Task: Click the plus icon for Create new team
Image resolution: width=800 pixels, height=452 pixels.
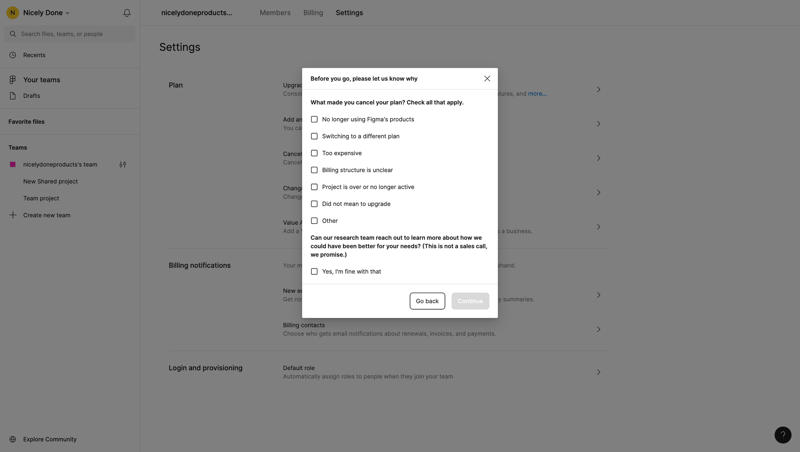Action: [x=13, y=215]
